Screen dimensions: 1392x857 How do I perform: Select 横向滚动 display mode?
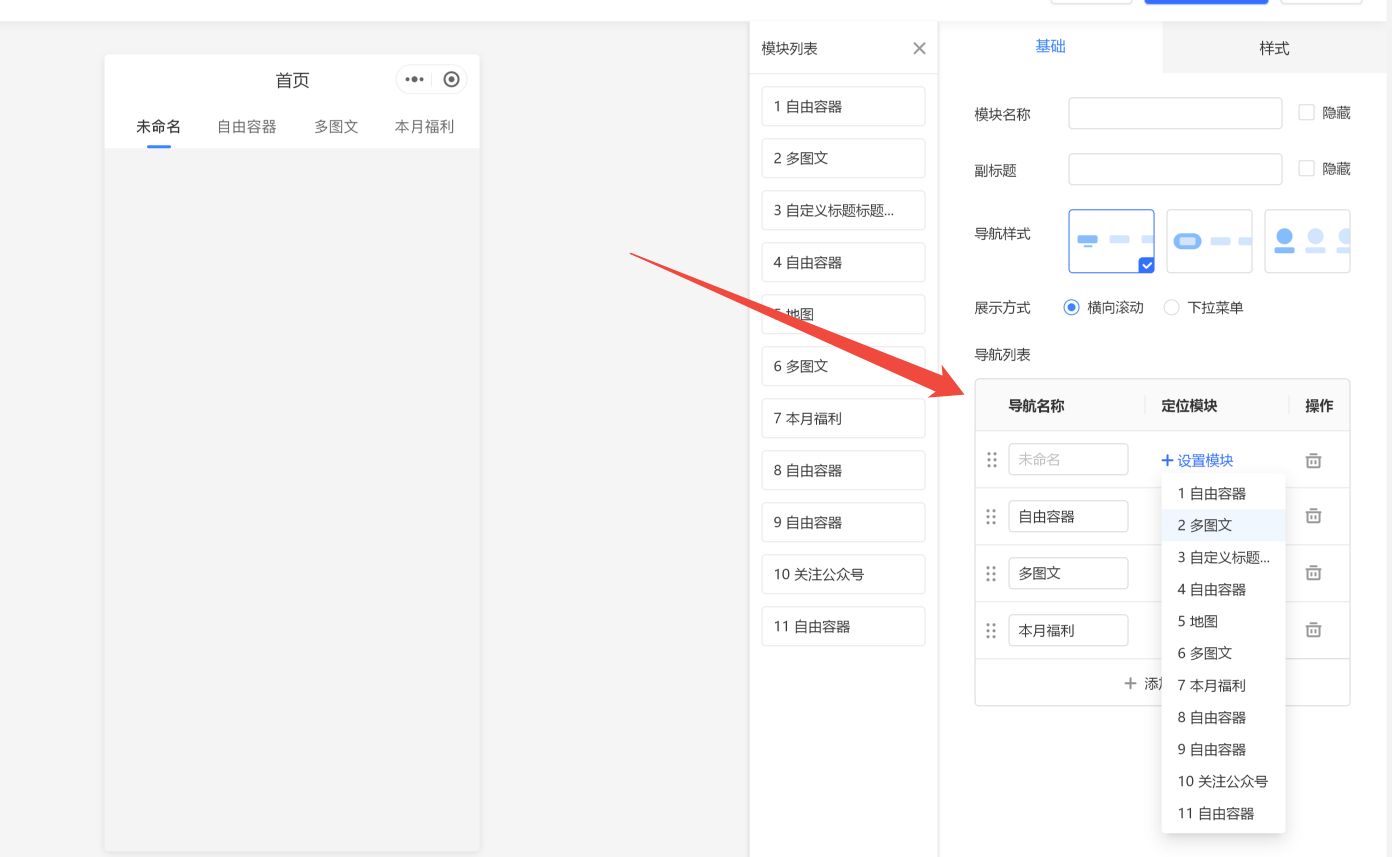1072,308
